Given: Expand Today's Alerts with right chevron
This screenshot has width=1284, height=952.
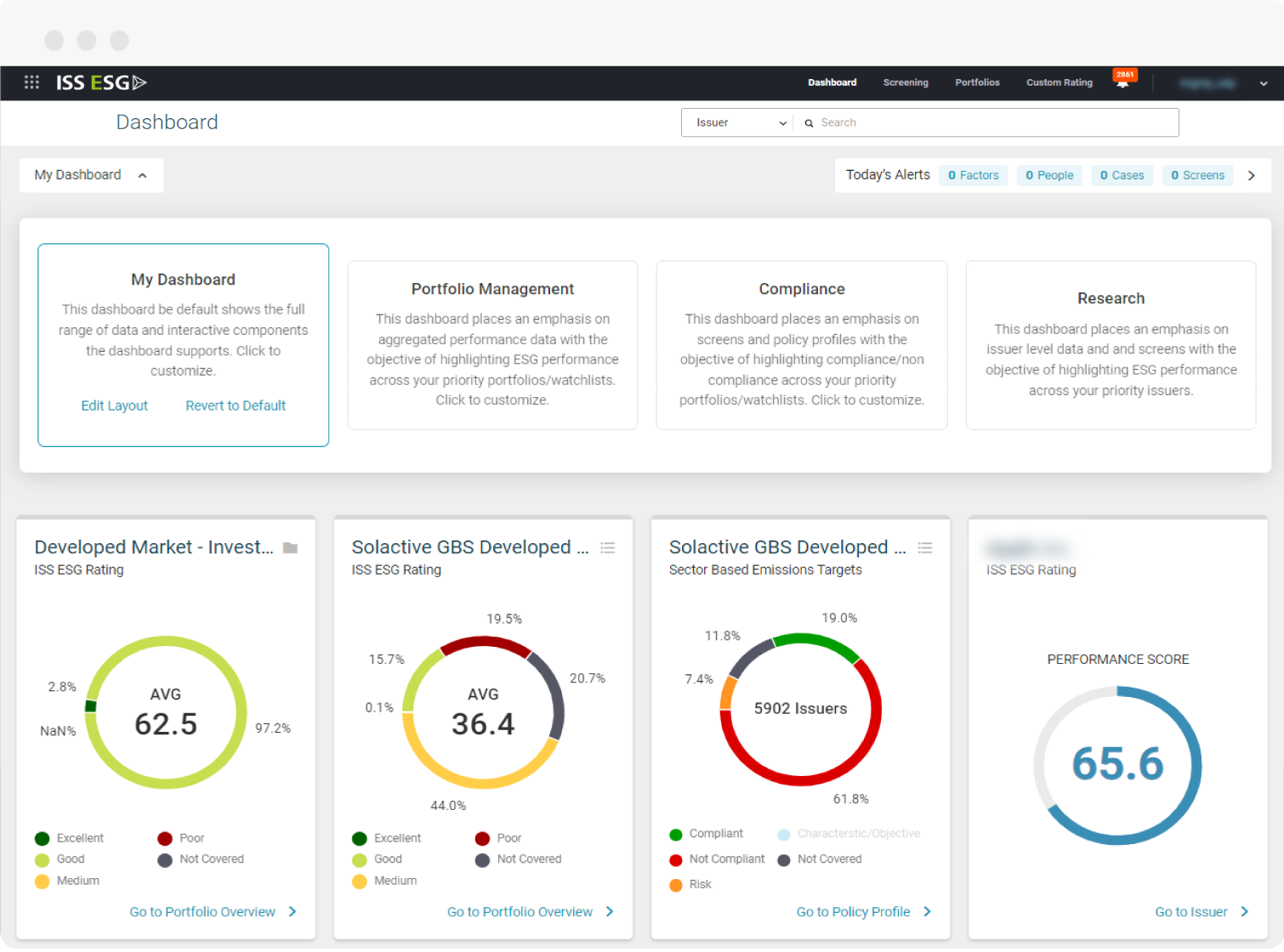Looking at the screenshot, I should (x=1252, y=176).
